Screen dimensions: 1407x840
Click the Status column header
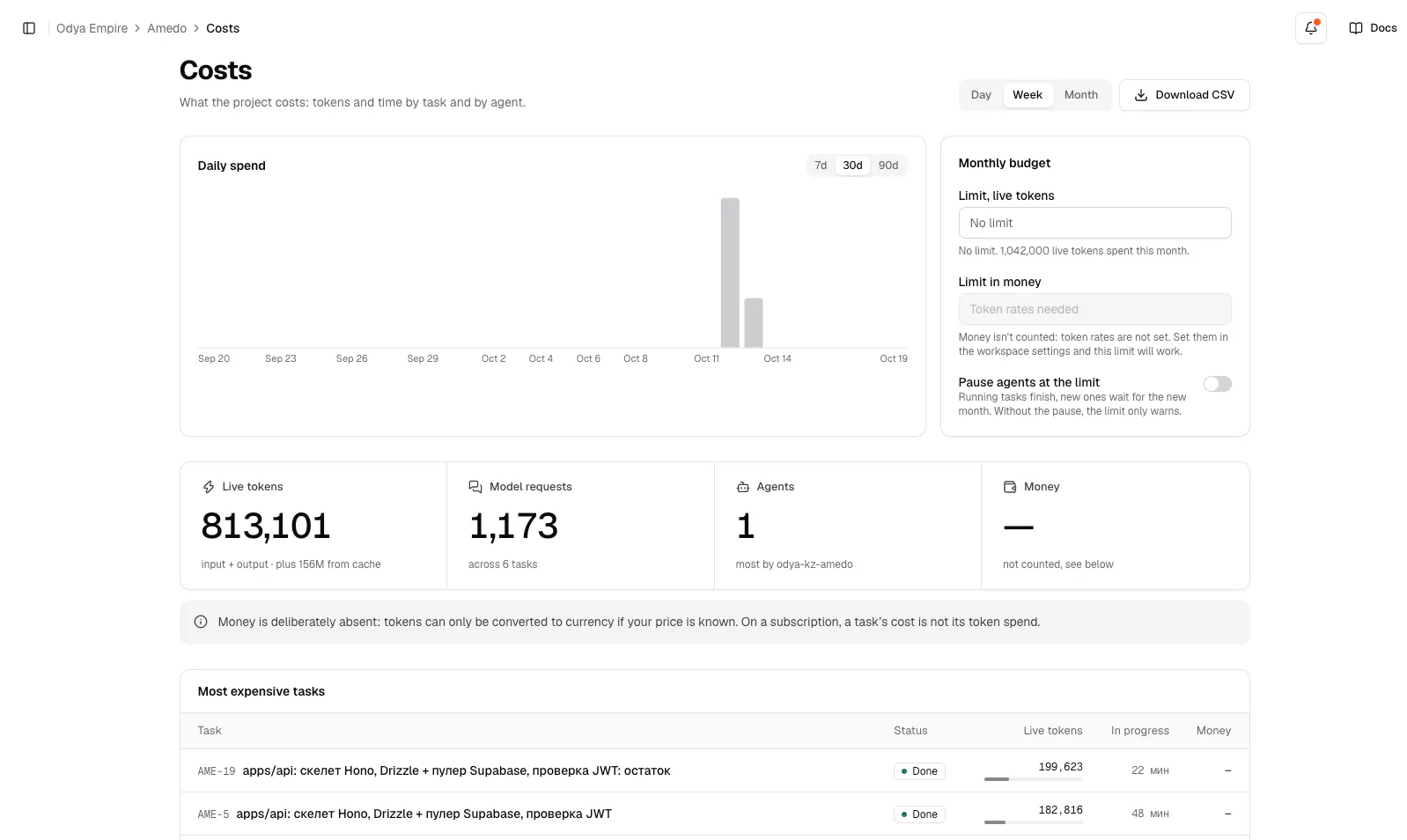pos(910,731)
